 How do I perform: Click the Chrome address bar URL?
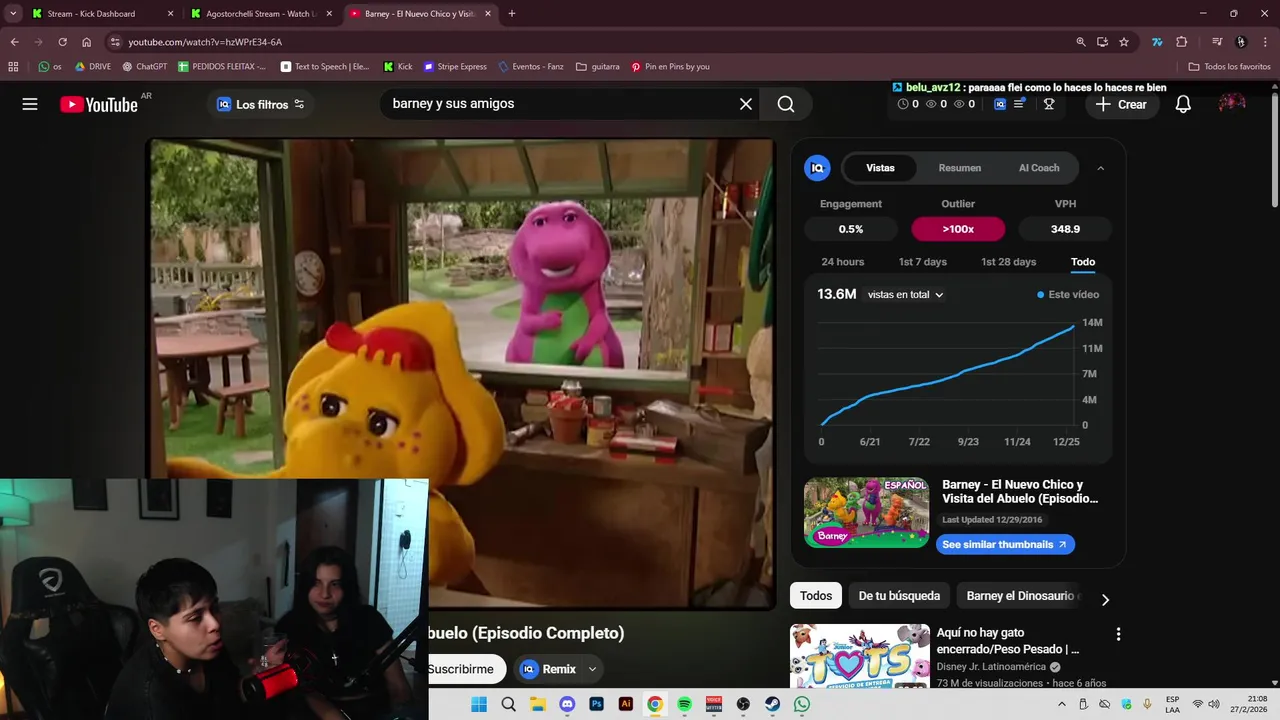pyautogui.click(x=205, y=42)
